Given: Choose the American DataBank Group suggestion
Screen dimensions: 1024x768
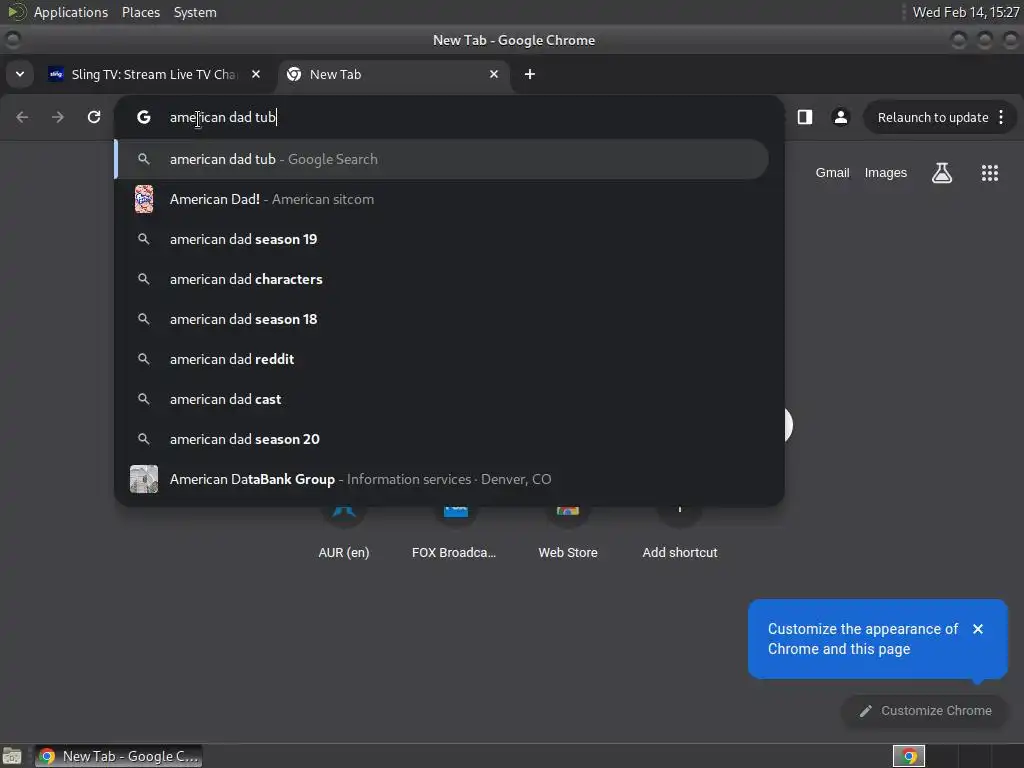Looking at the screenshot, I should click(x=441, y=479).
